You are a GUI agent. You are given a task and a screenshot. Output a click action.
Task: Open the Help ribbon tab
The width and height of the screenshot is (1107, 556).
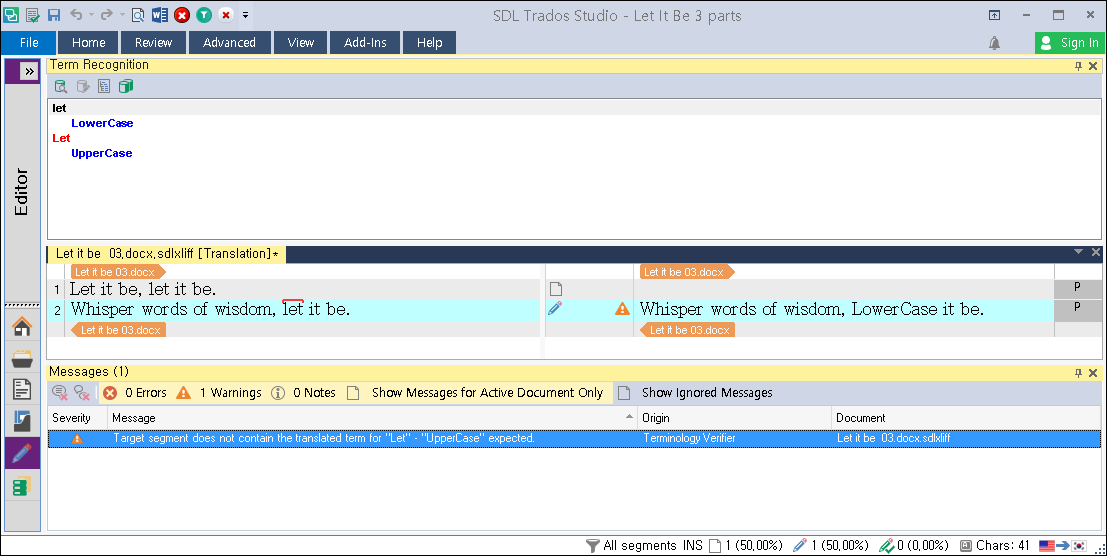pos(429,42)
